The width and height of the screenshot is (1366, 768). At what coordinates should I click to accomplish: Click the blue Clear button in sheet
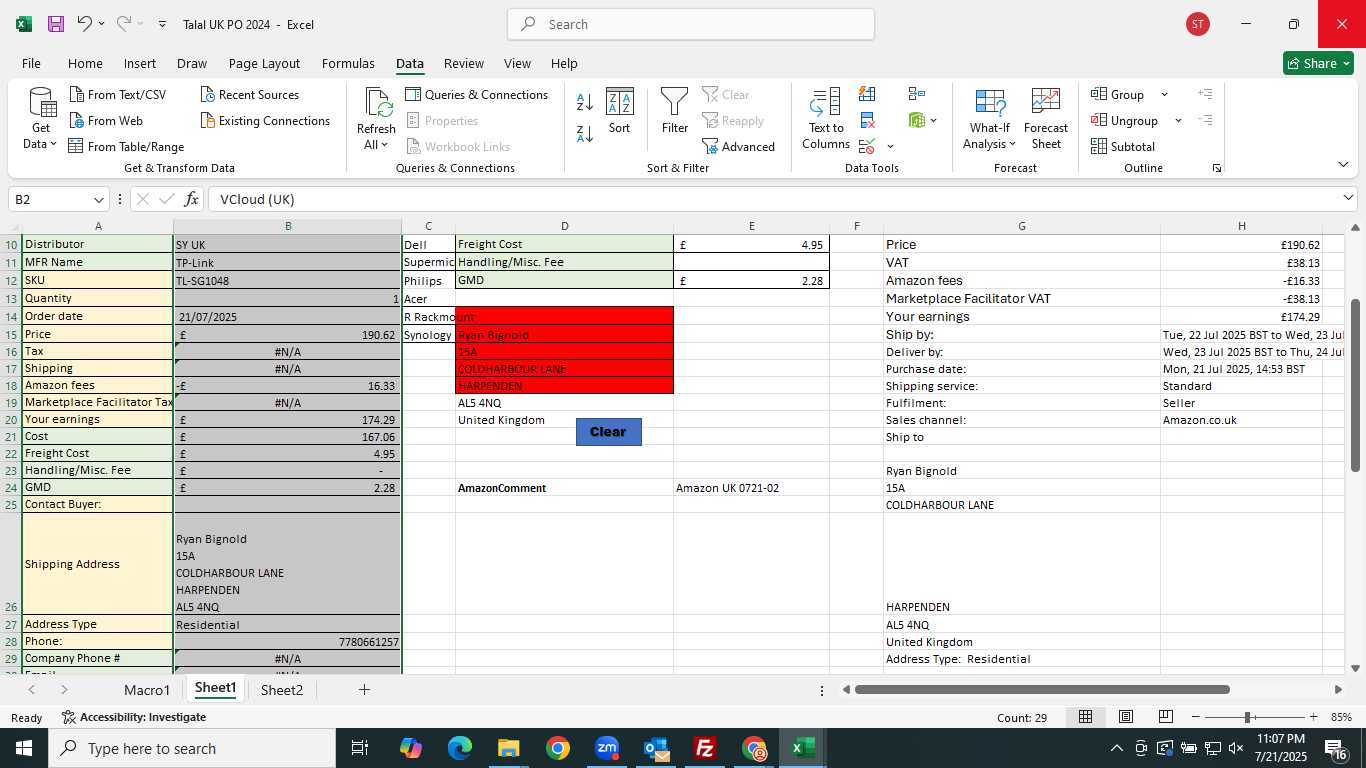tap(608, 432)
